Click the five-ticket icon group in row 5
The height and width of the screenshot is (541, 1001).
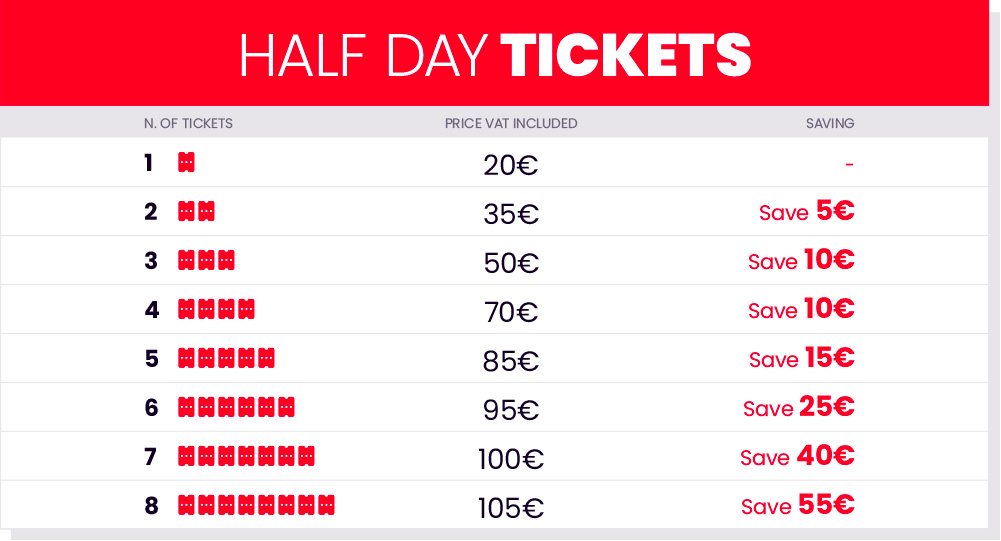(x=226, y=358)
